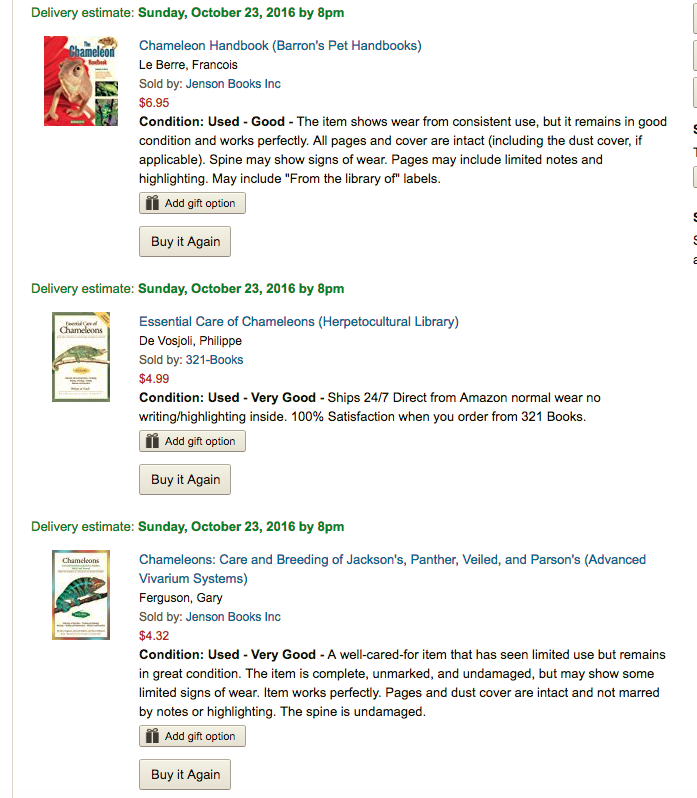Viewport: 697px width, 798px height.
Task: Open Chameleons: Care and Breeding title link
Action: 392,560
